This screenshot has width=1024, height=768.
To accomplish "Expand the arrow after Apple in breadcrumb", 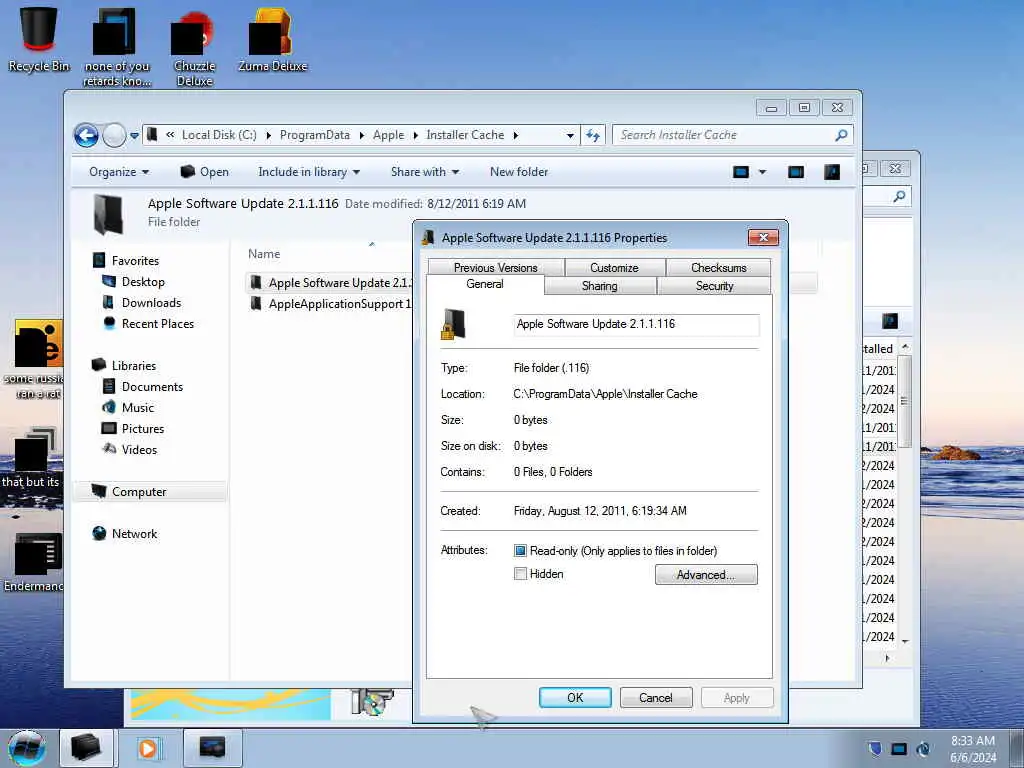I will point(415,135).
